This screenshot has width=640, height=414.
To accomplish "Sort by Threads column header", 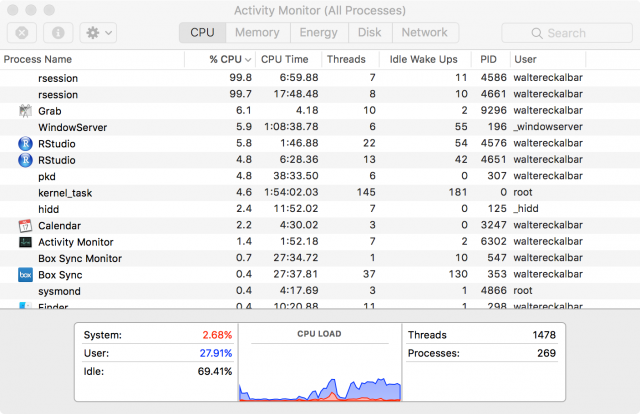I will (350, 60).
